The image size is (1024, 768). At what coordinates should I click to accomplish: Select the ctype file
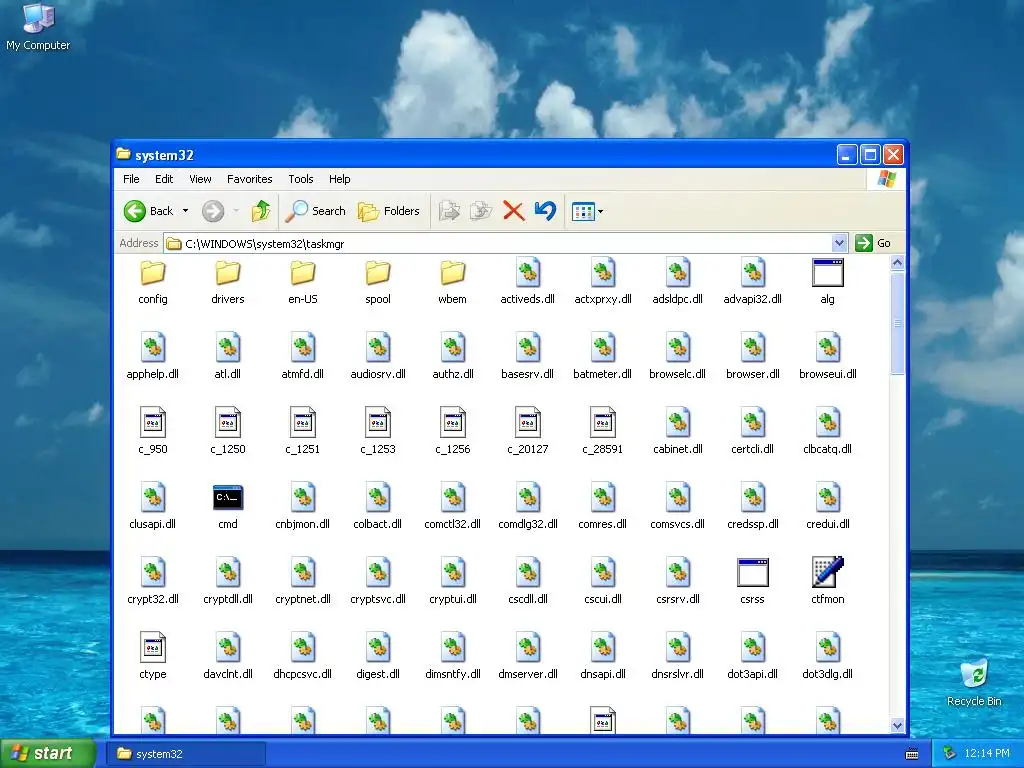[153, 658]
